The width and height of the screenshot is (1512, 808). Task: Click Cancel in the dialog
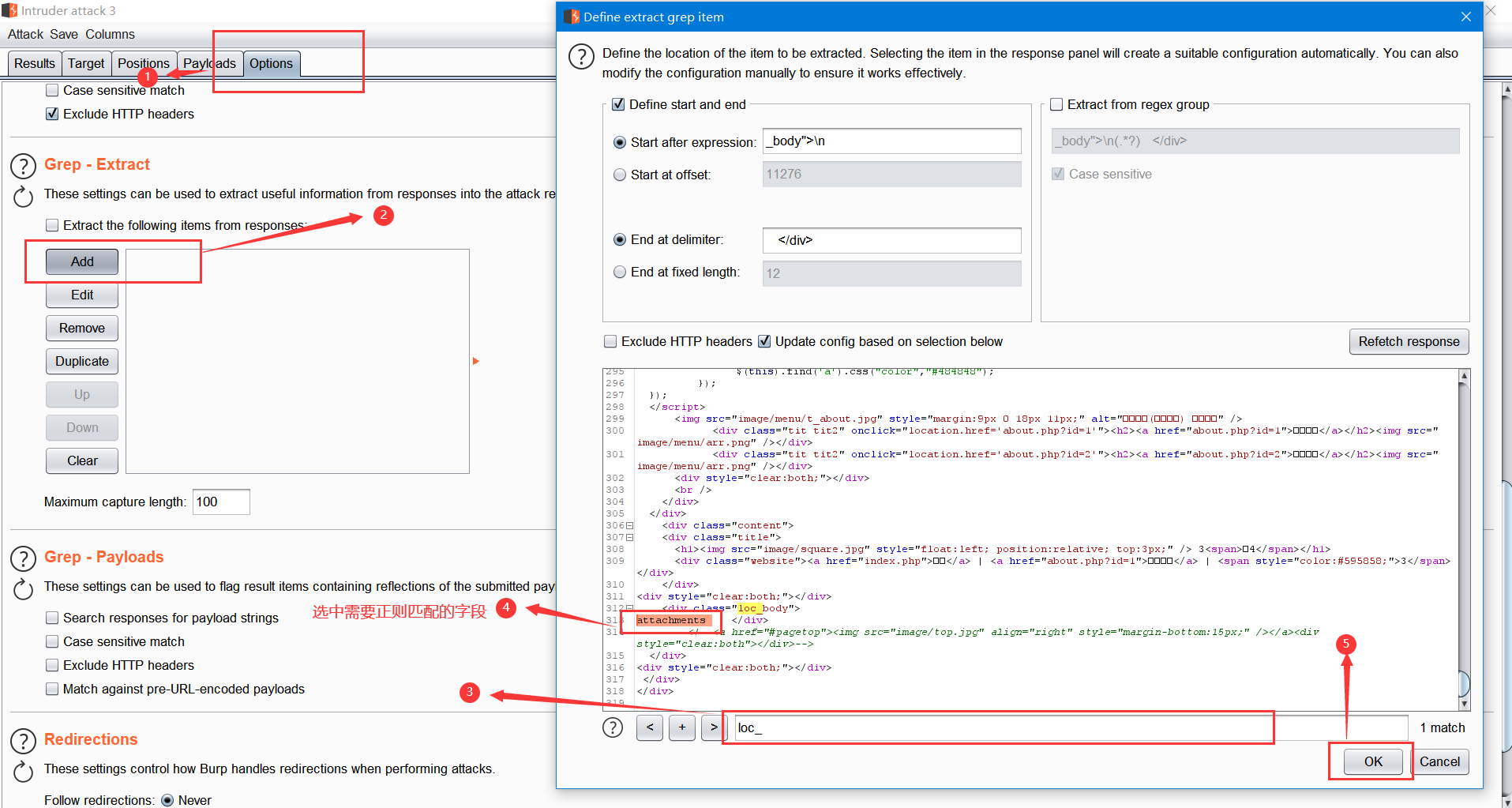point(1439,761)
